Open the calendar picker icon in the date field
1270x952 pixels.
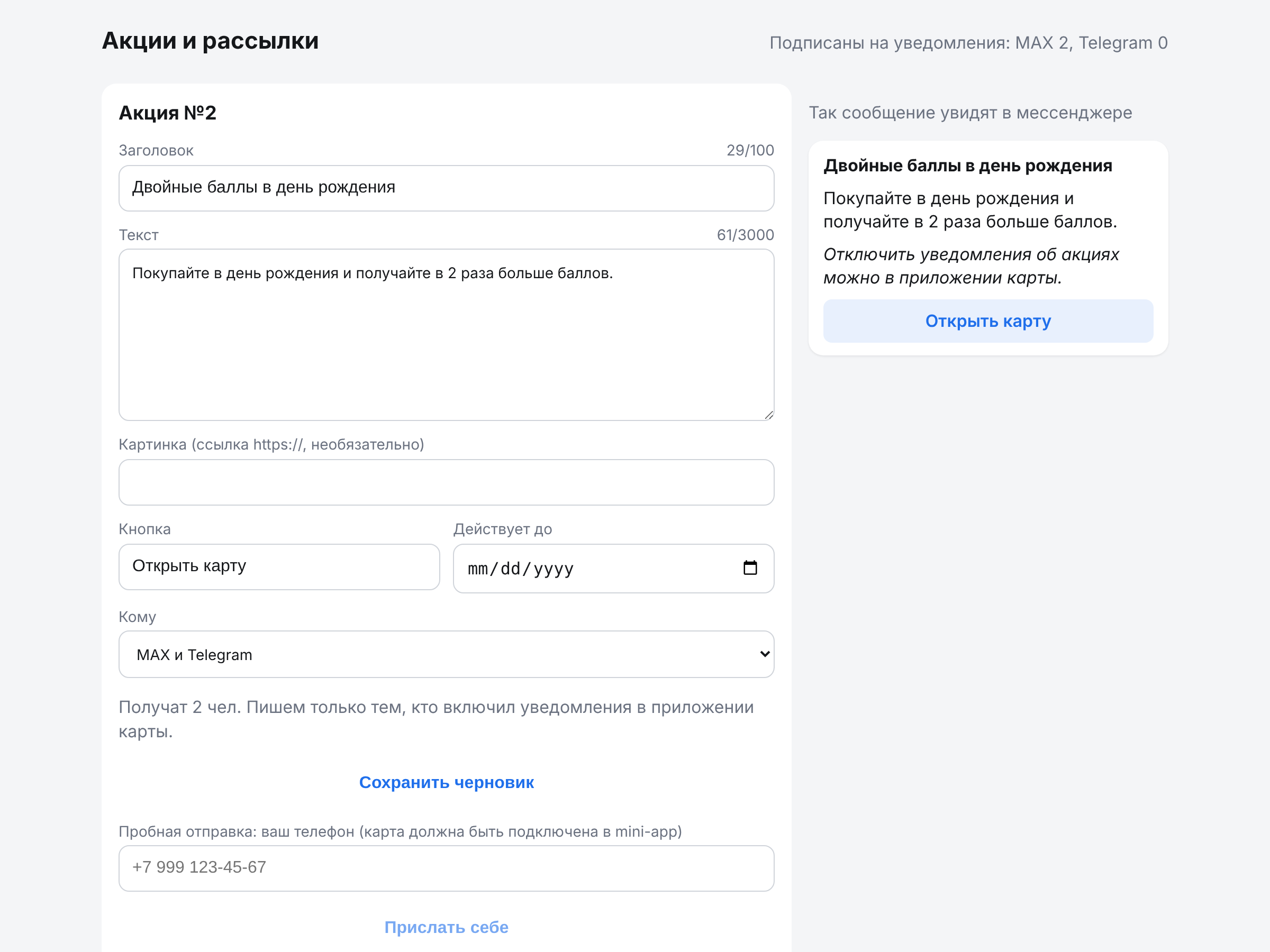750,568
